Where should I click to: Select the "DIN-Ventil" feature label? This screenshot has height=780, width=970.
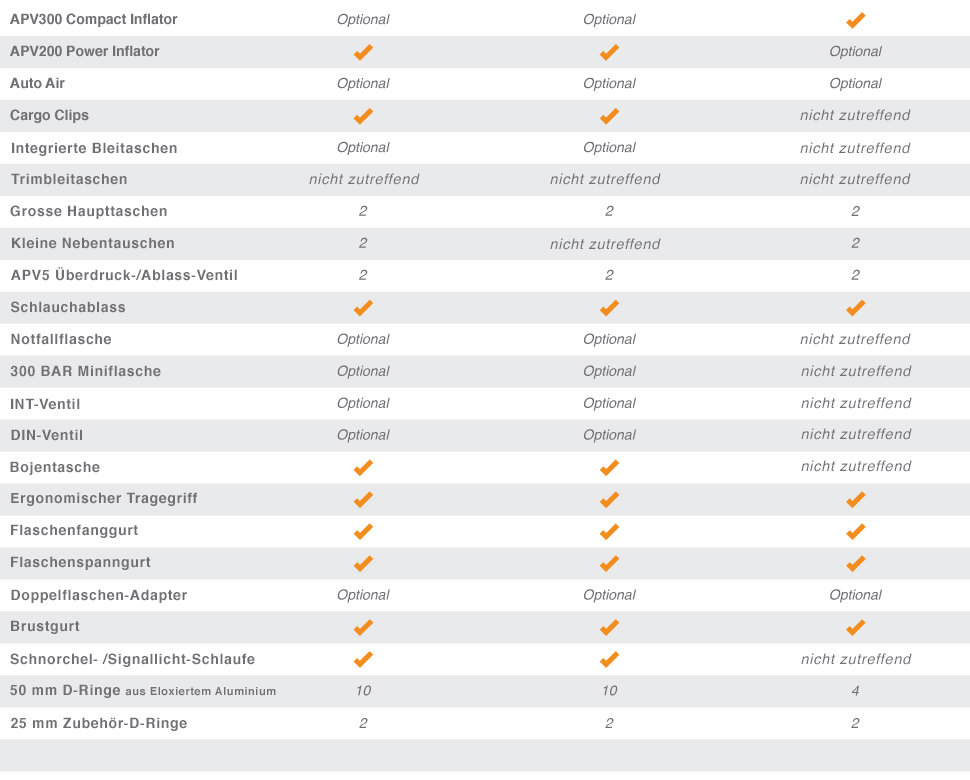[47, 435]
